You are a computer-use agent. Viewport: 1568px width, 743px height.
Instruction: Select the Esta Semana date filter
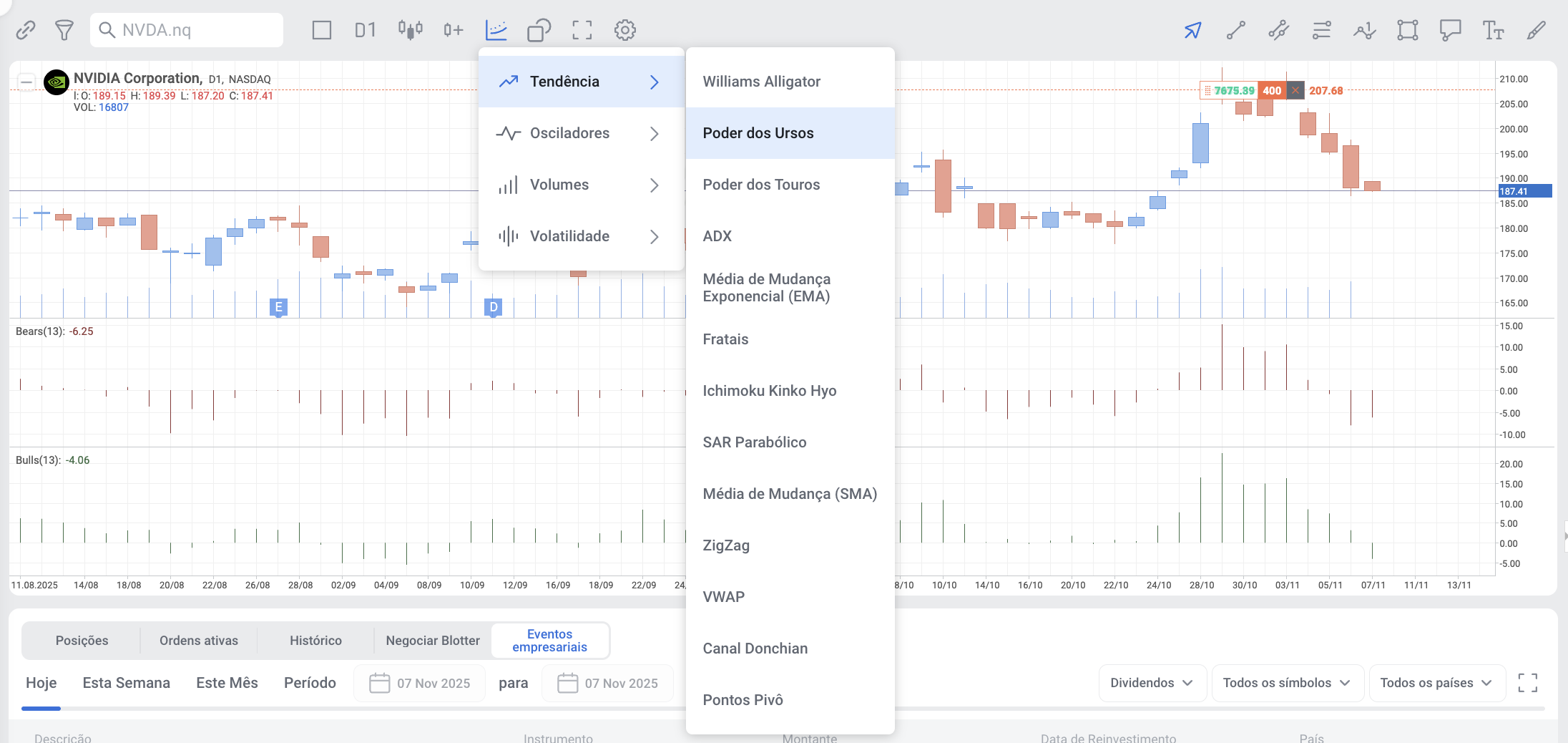(x=127, y=683)
